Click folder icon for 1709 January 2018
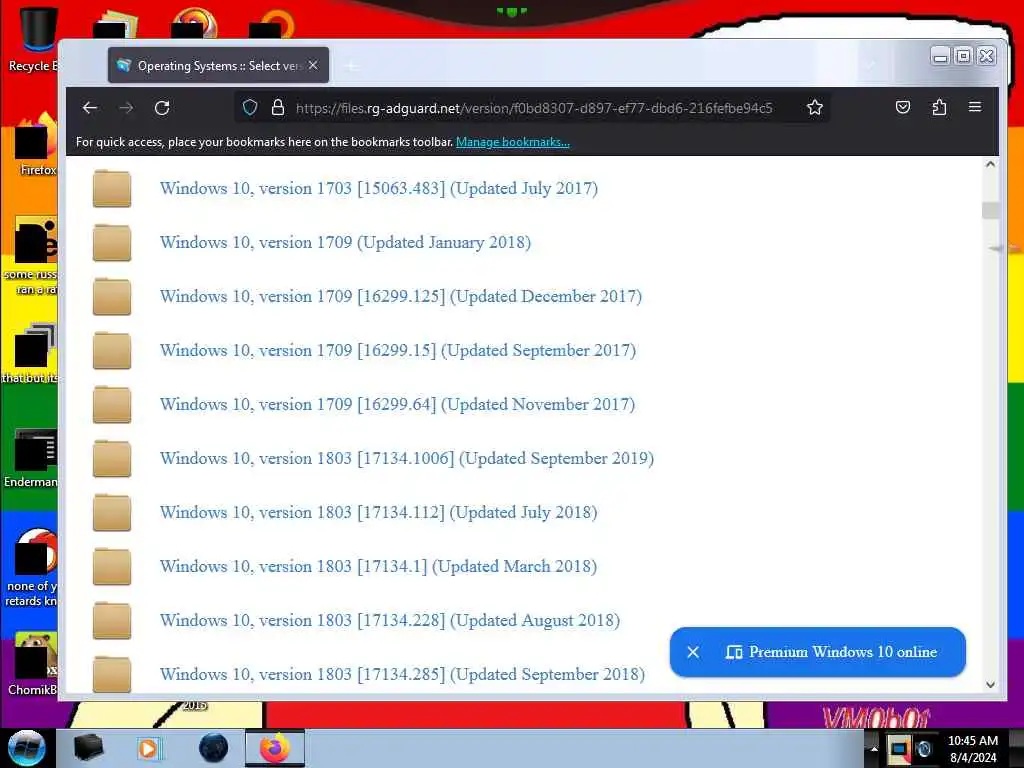 (x=112, y=243)
